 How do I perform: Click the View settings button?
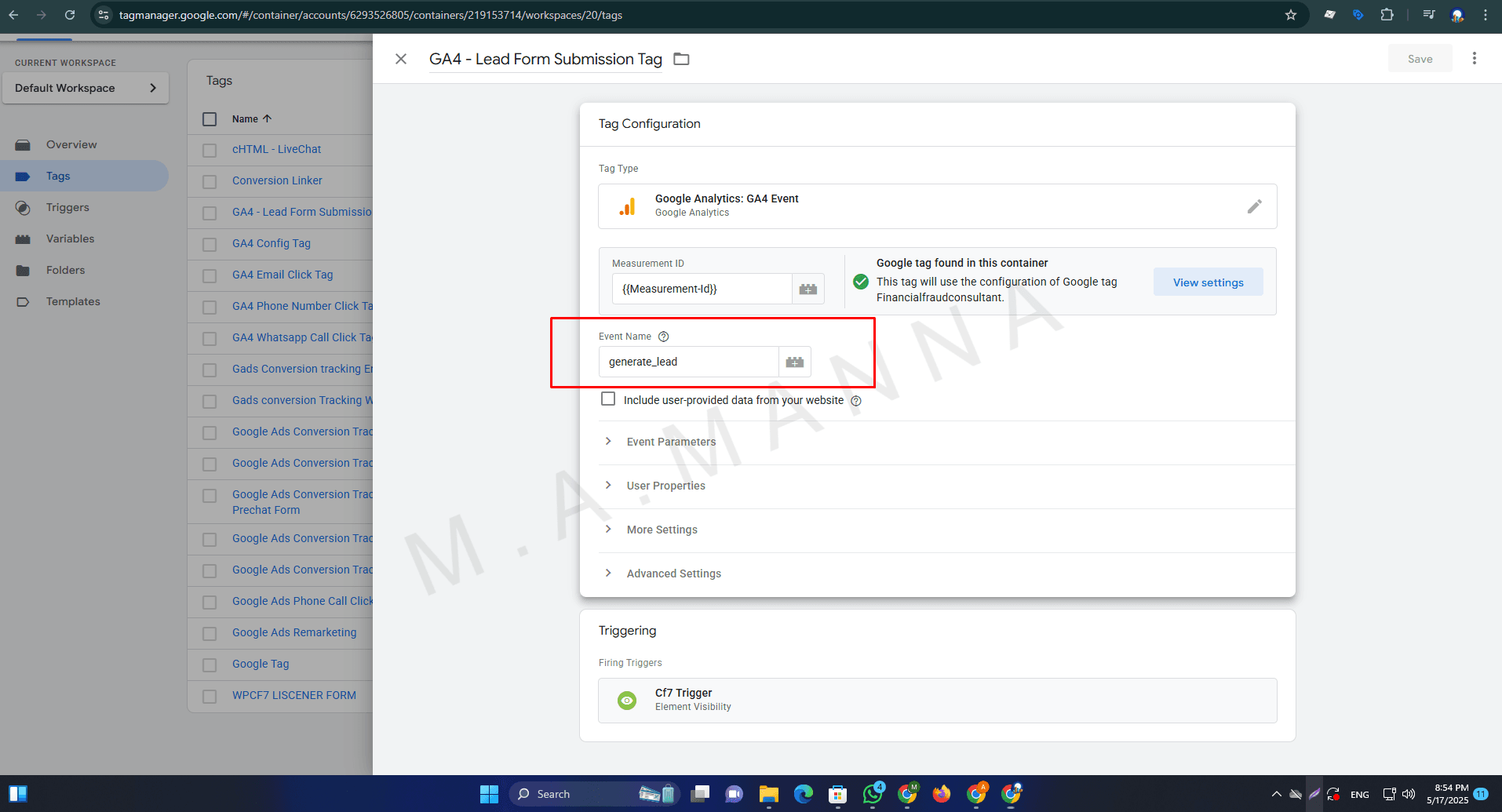coord(1208,282)
